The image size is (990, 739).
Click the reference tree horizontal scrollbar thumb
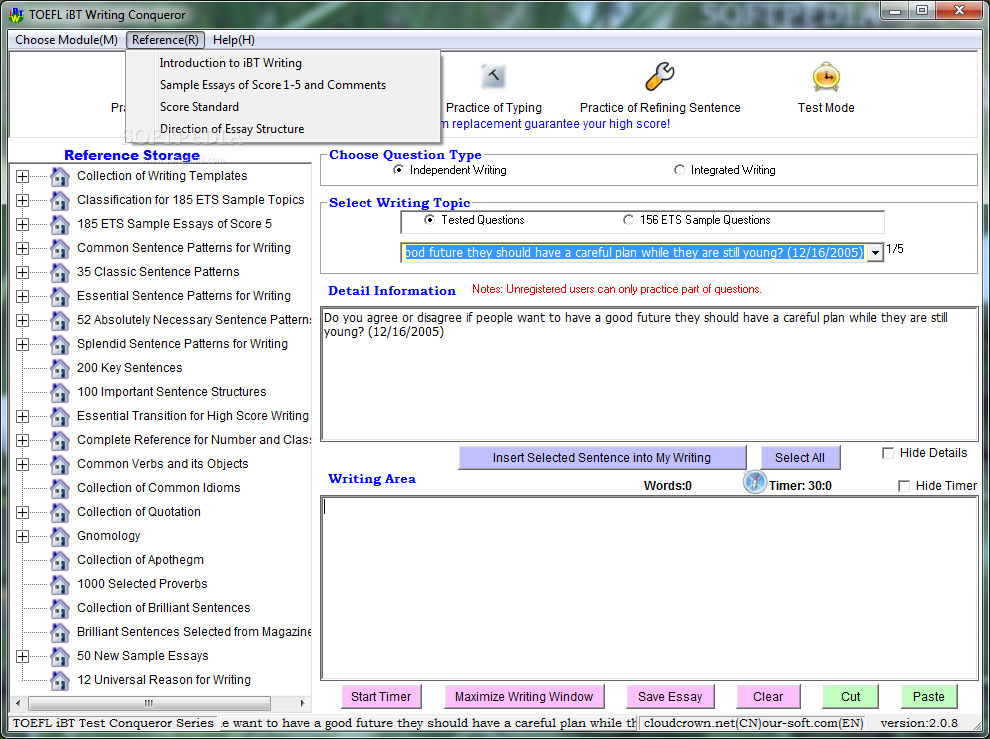coord(150,703)
